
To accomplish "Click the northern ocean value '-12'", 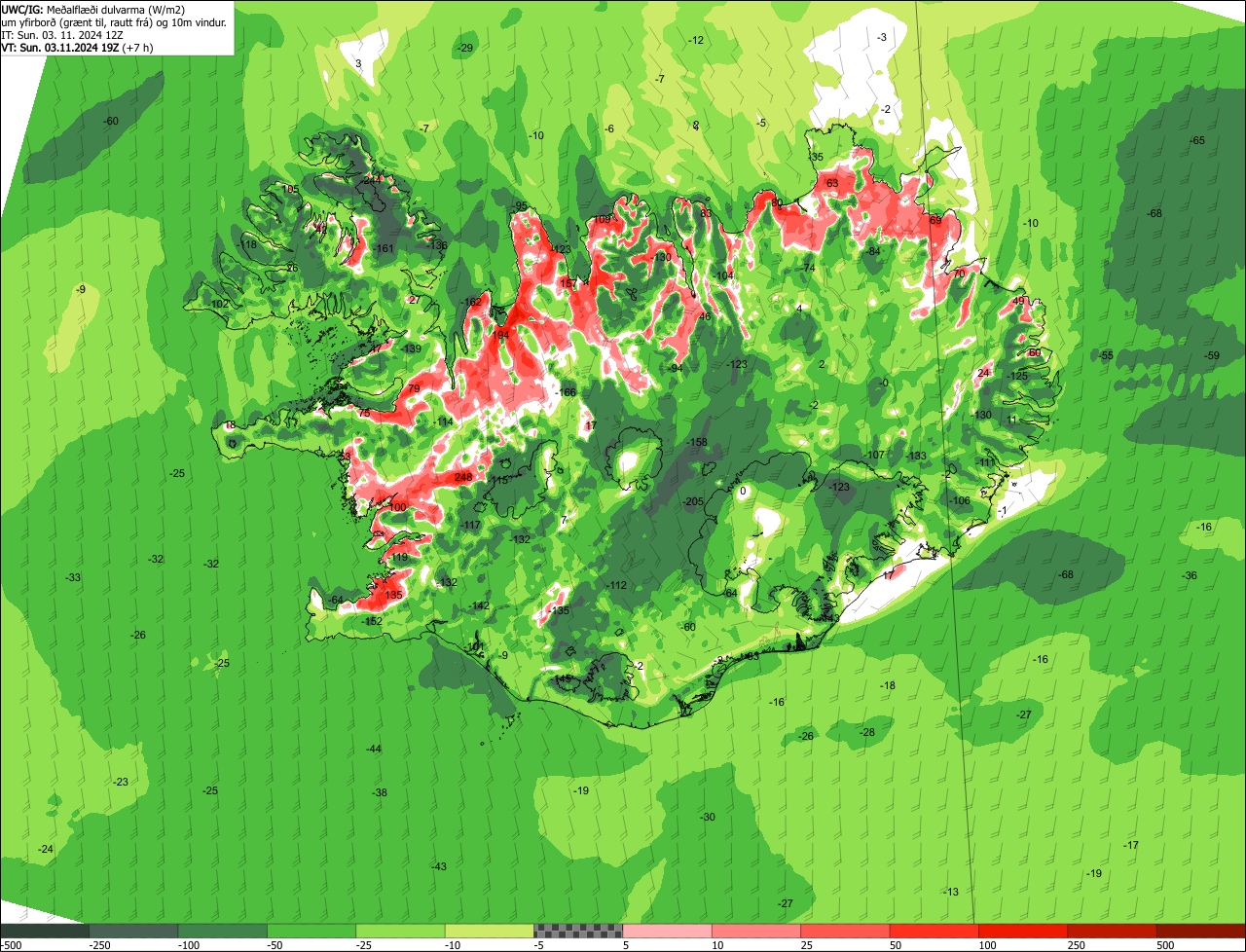I will [696, 40].
